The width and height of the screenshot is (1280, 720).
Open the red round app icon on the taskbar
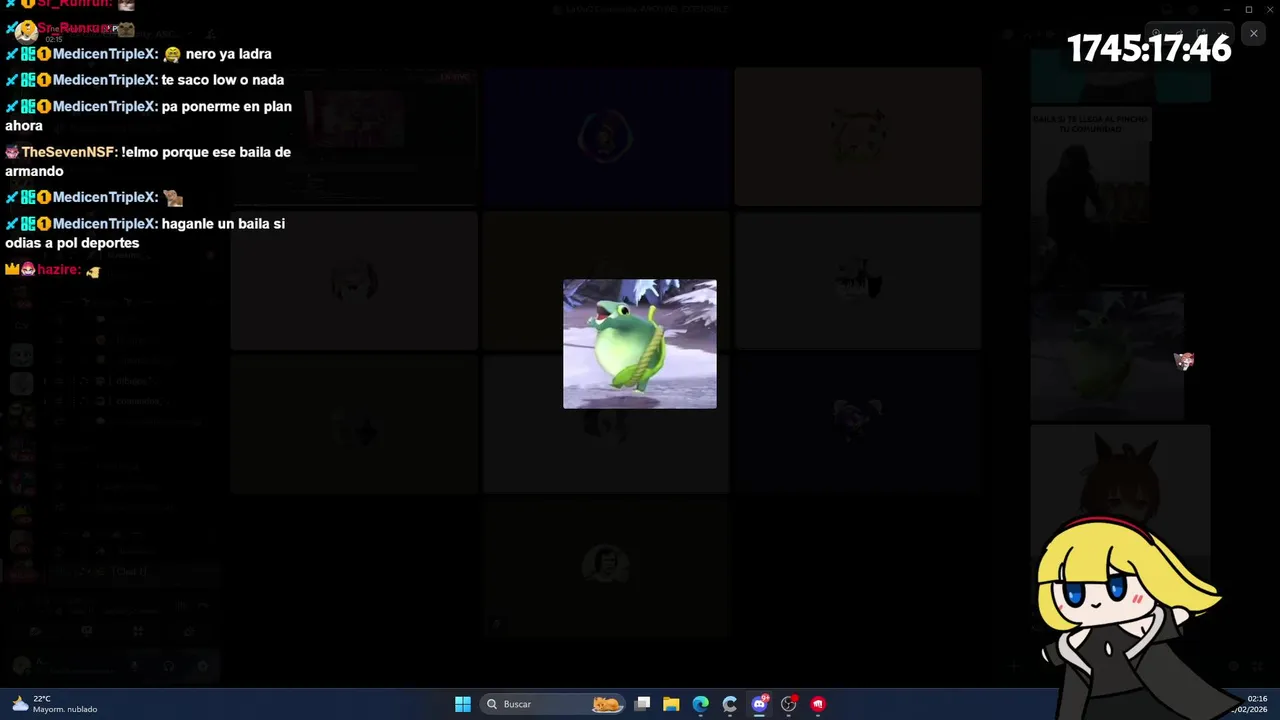818,704
